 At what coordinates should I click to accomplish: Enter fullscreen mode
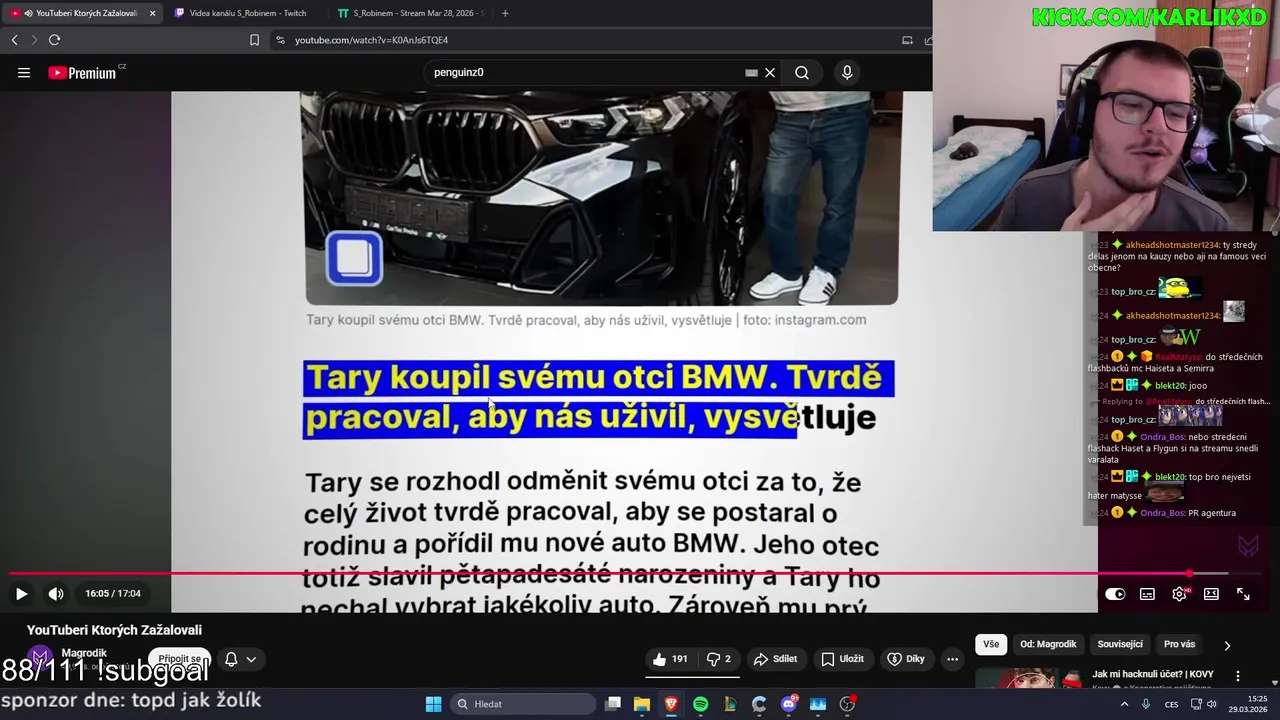(1243, 594)
